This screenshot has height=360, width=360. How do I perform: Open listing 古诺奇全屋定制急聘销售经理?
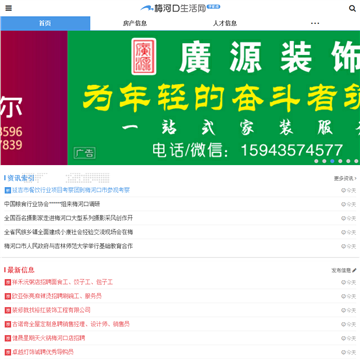coord(71,324)
